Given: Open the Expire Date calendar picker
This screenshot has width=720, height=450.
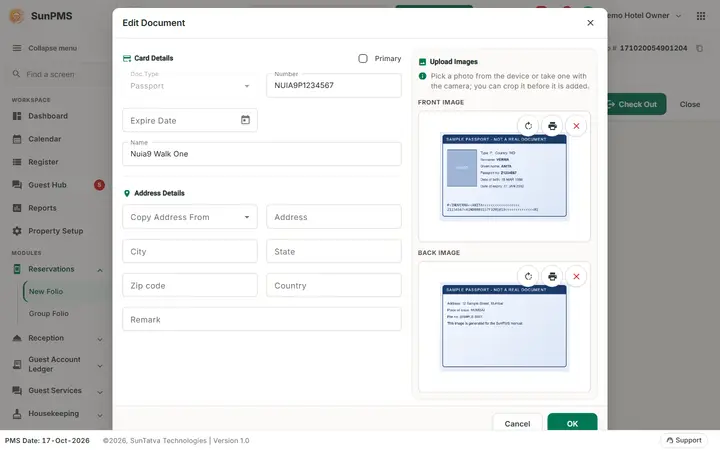Looking at the screenshot, I should point(245,120).
